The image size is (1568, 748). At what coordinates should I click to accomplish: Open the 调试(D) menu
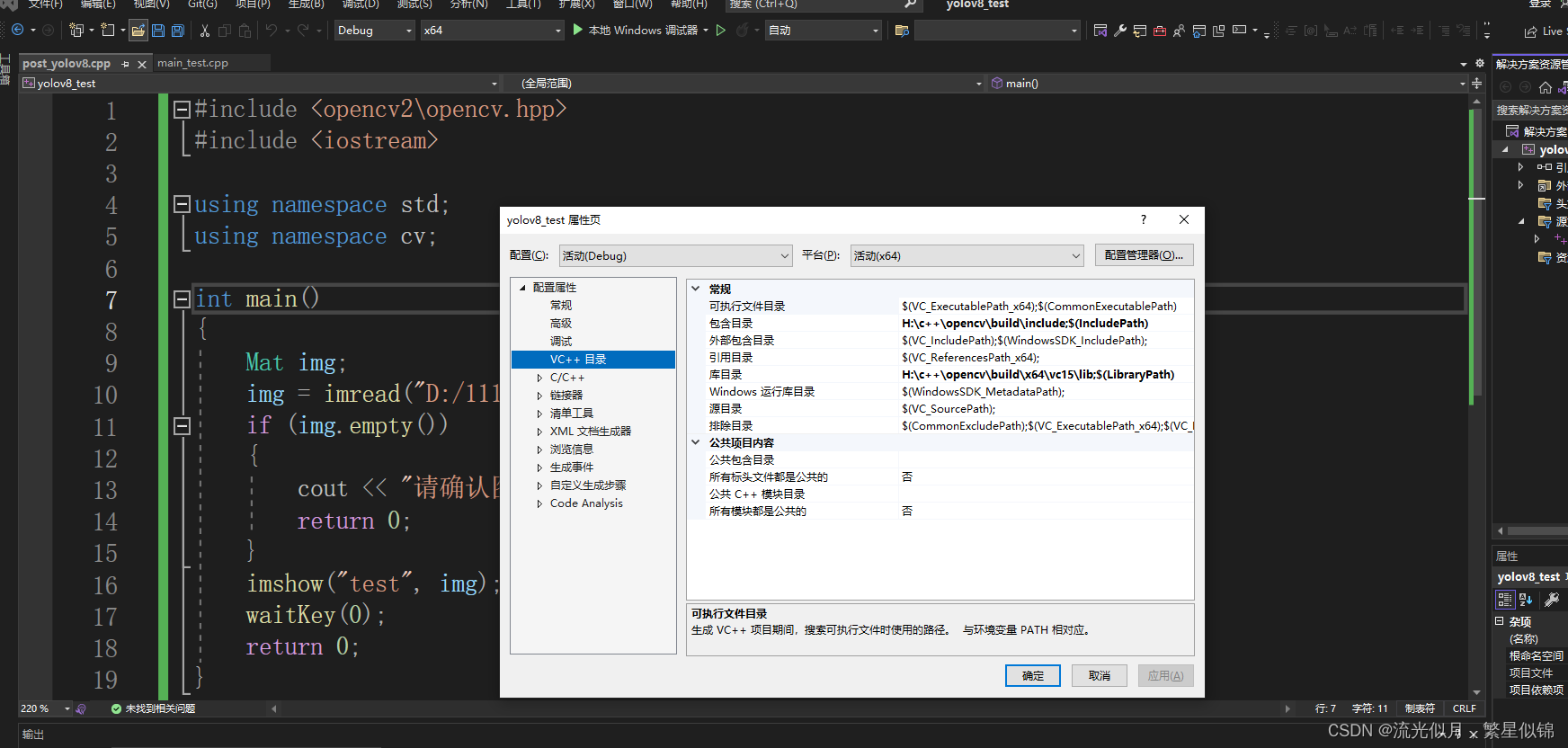[x=361, y=4]
